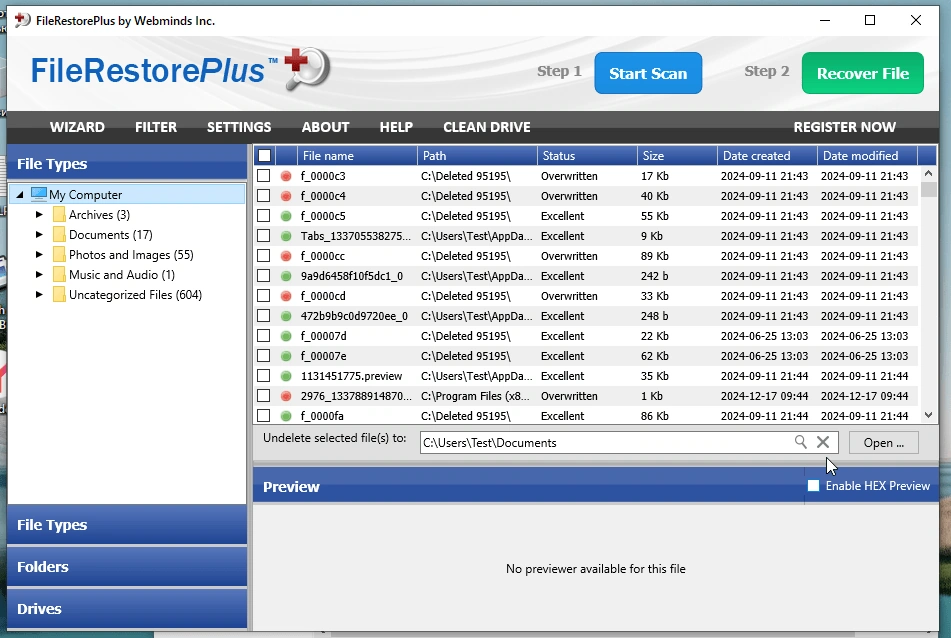This screenshot has width=951, height=638.
Task: Sort the list by Size column
Action: (x=677, y=155)
